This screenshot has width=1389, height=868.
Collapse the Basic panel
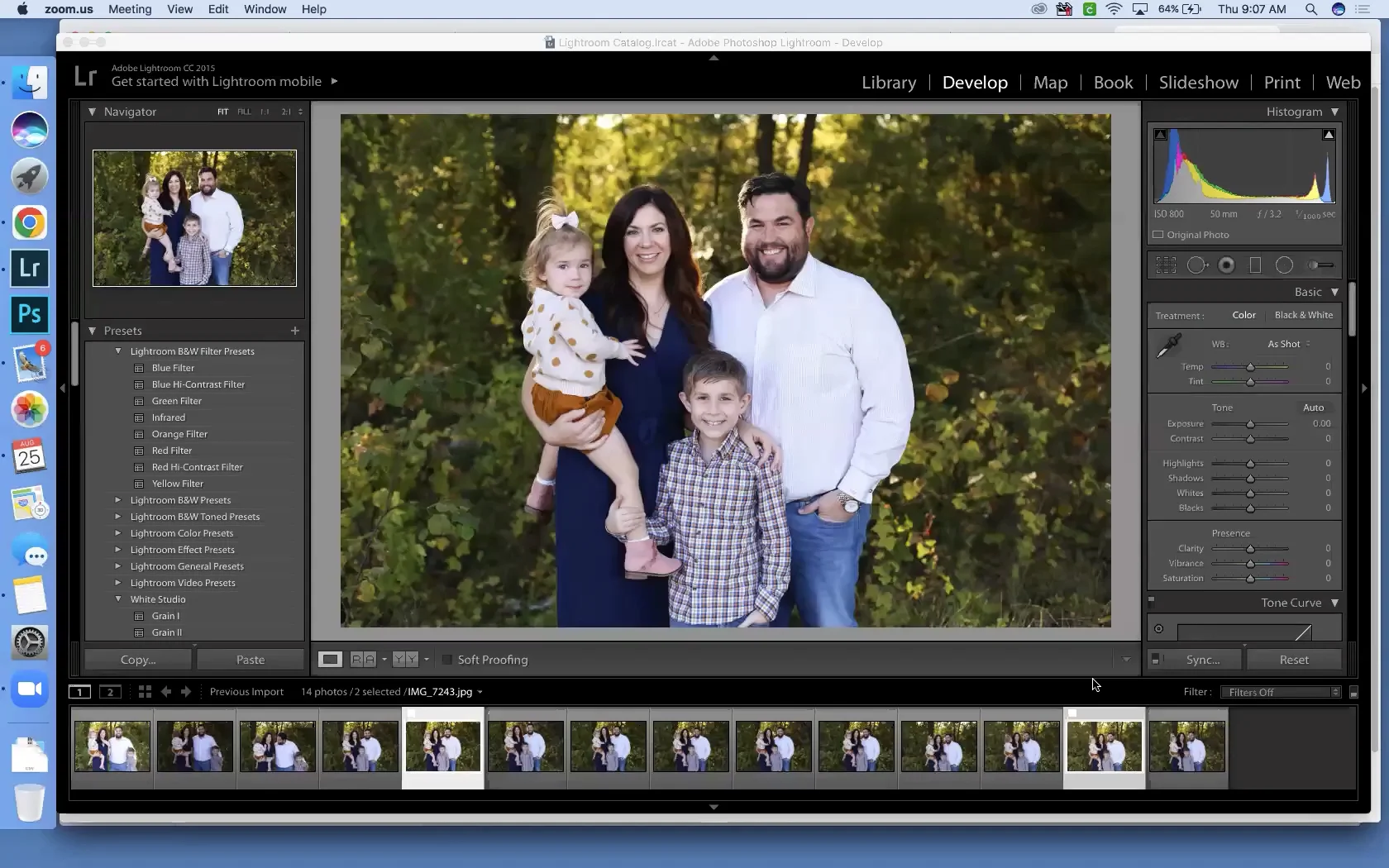pos(1334,292)
